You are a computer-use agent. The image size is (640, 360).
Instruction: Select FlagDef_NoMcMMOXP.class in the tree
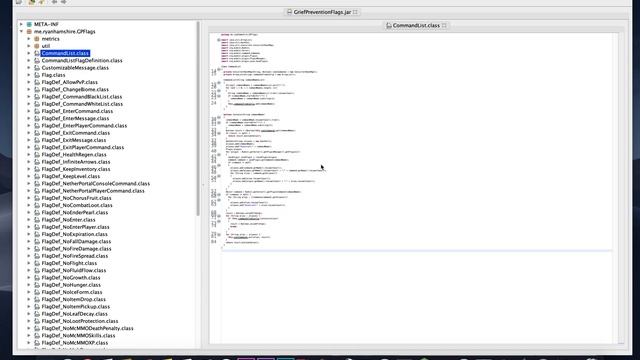coord(75,343)
